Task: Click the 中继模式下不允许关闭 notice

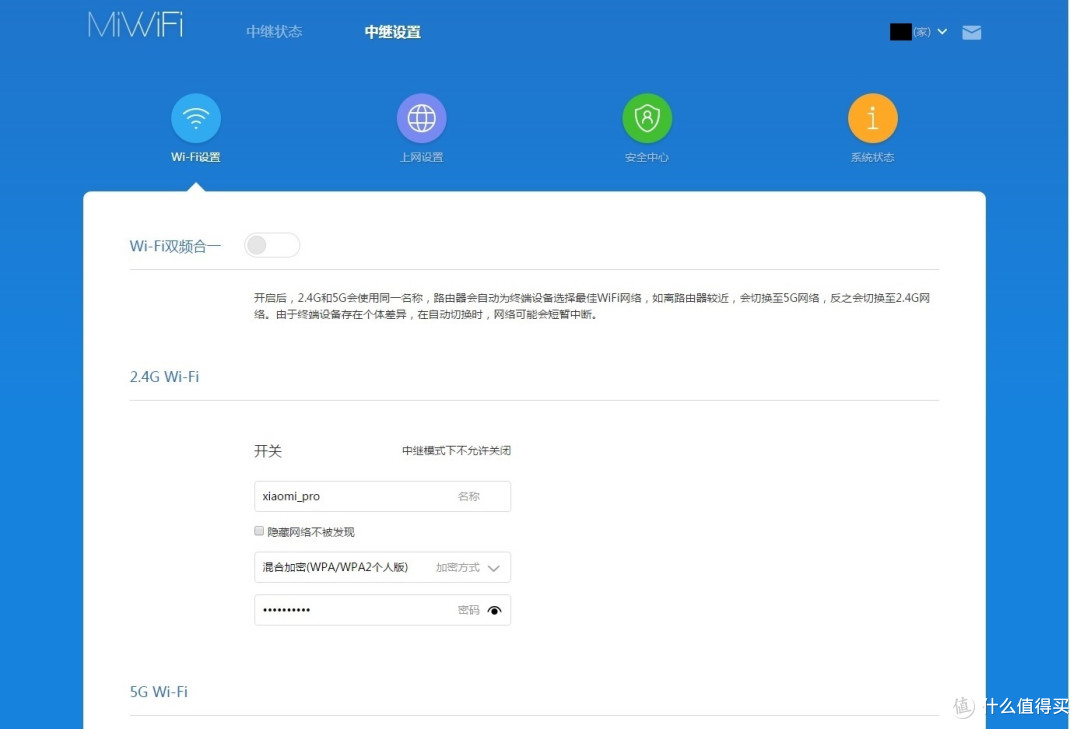Action: [457, 451]
